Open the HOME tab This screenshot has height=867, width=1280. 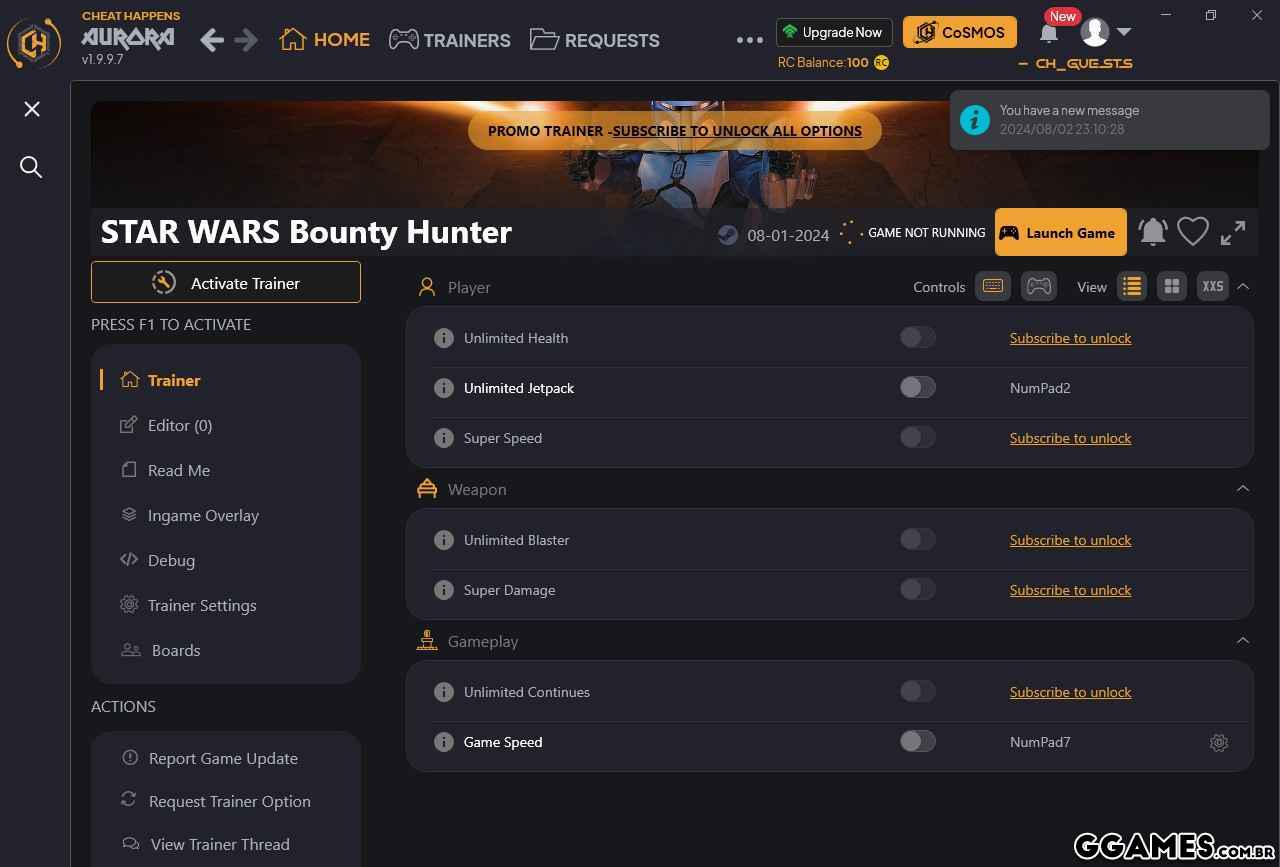tap(325, 40)
